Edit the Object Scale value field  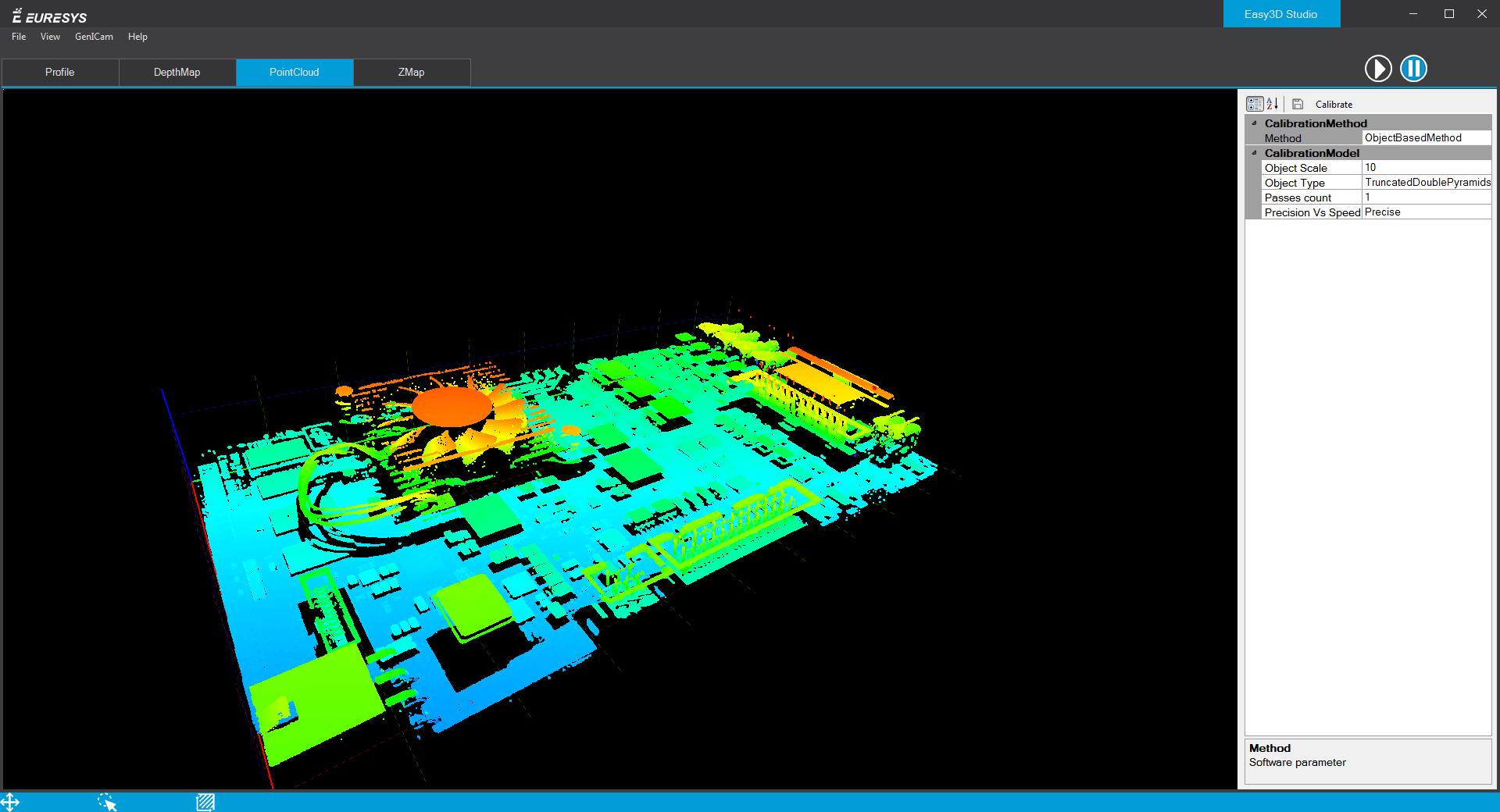click(1427, 167)
